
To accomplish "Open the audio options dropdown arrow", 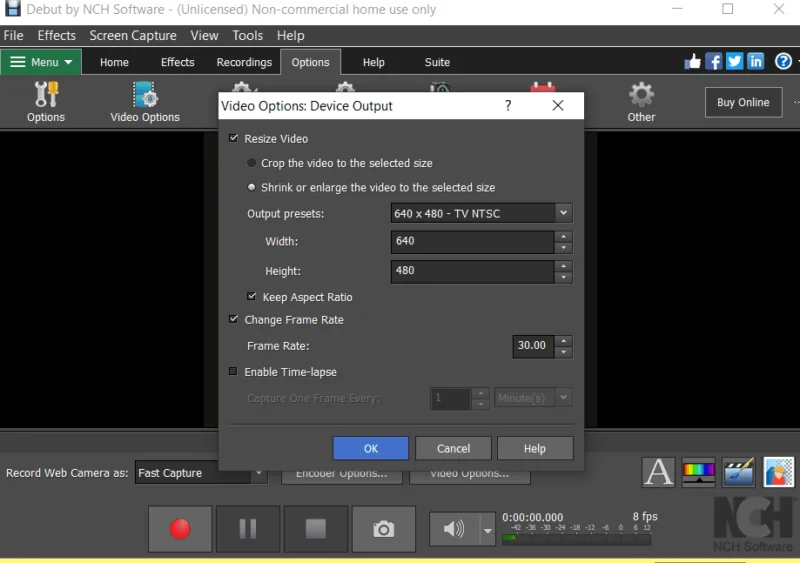I will [487, 530].
